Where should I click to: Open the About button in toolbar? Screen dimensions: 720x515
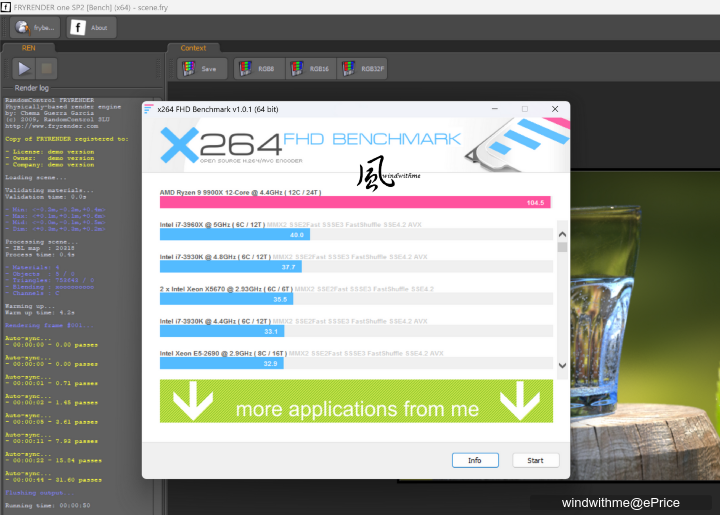91,28
